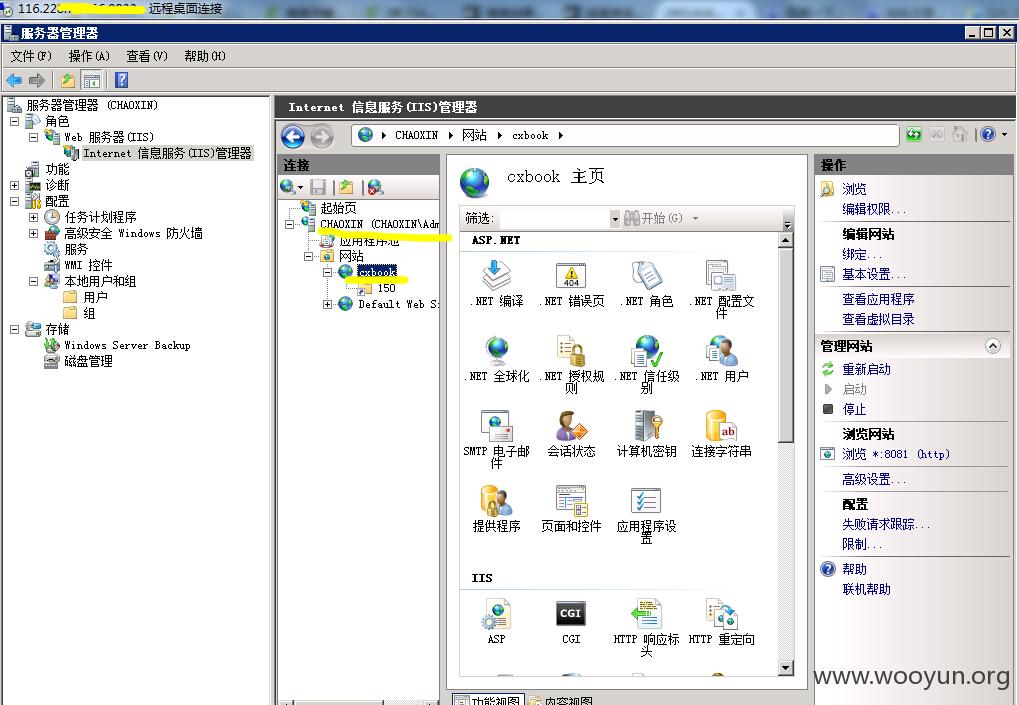Click the blue help icon in the main toolbar

pos(122,80)
